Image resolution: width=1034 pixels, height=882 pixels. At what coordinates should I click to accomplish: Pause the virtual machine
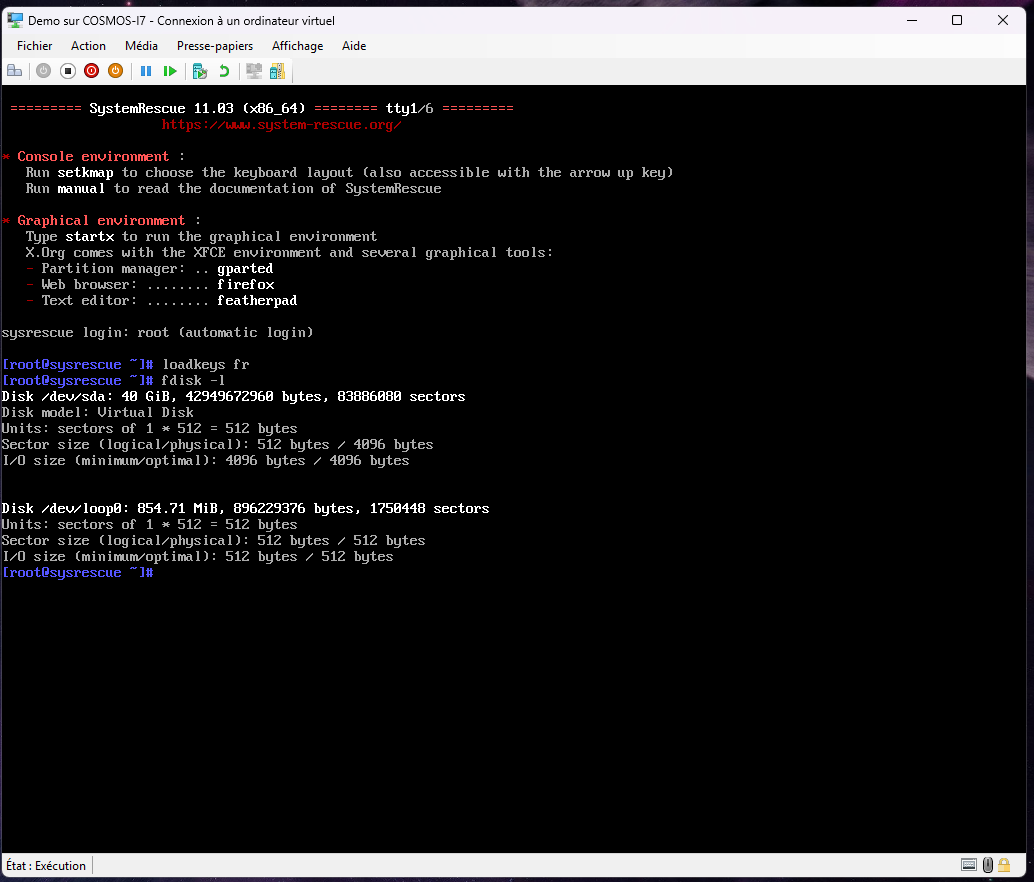coord(146,71)
